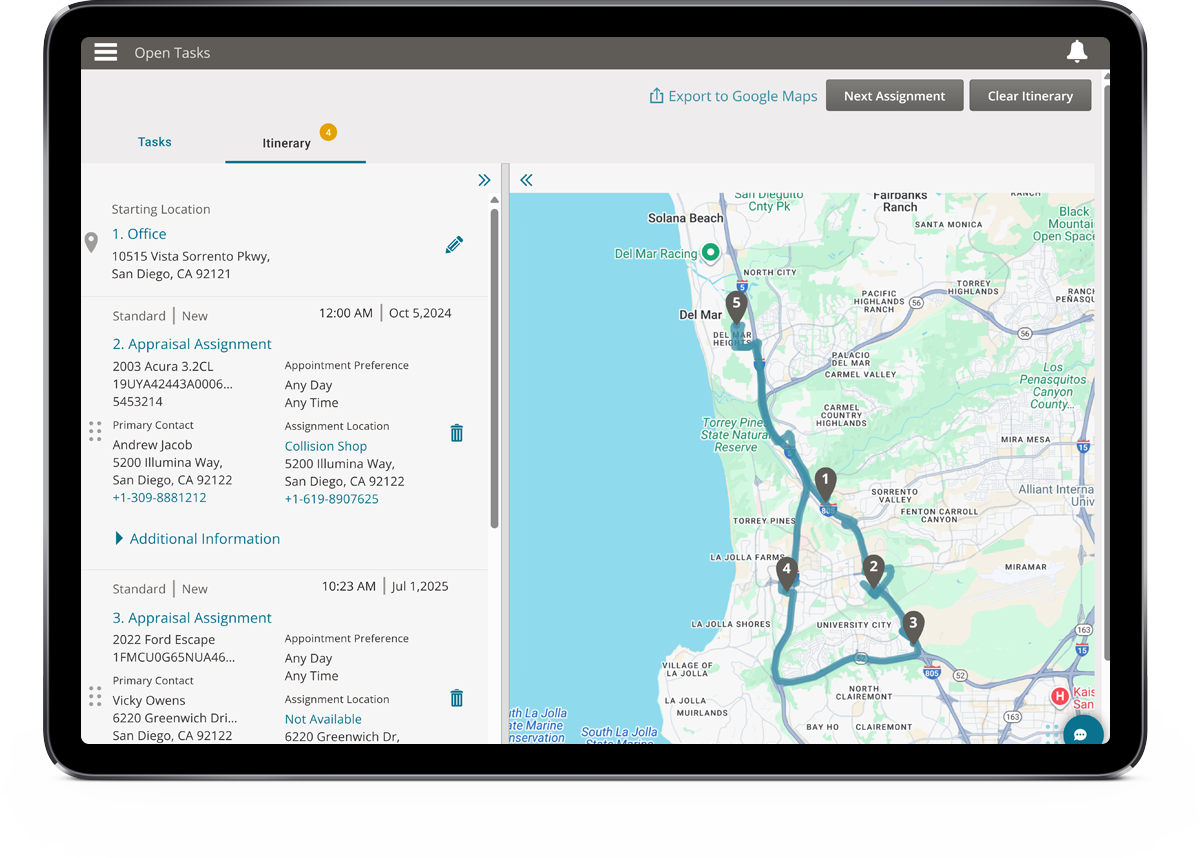Grab the drag handle for Appraisal Assignment 3
The height and width of the screenshot is (858, 1200).
[95, 696]
